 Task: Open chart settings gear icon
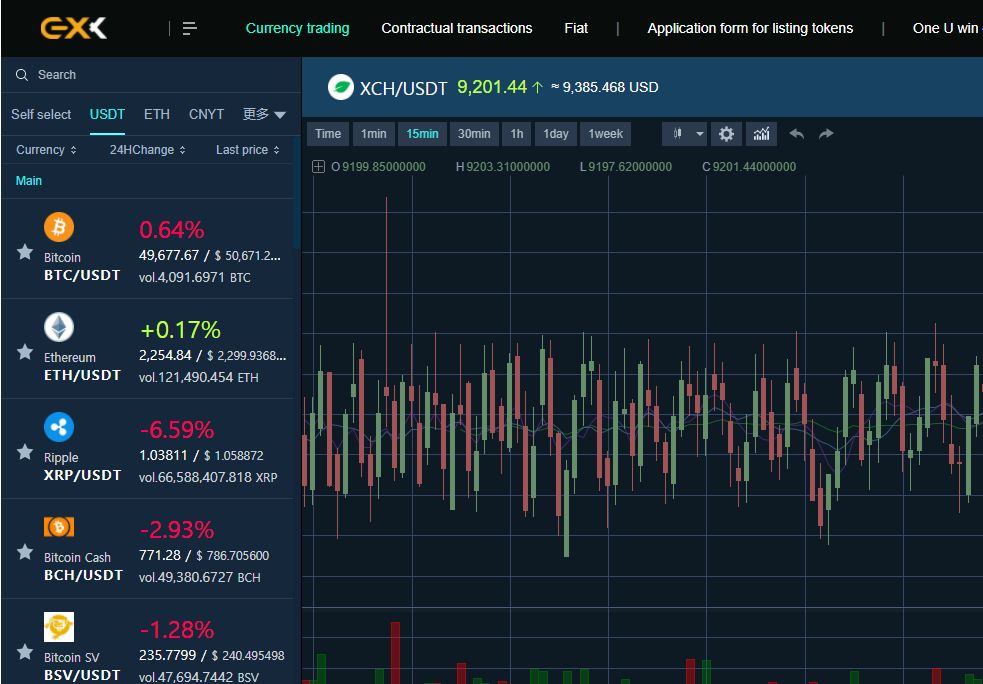coord(726,134)
